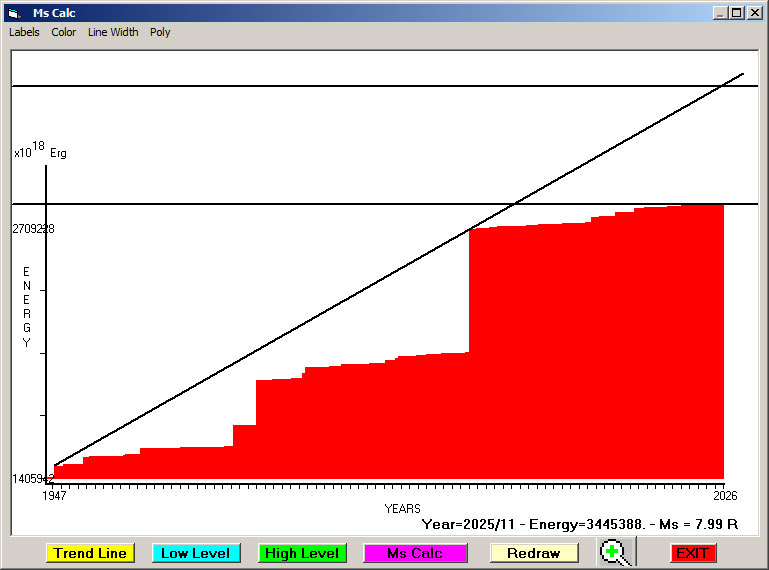This screenshot has height=570, width=769.
Task: Open the Line Width menu
Action: 113,32
